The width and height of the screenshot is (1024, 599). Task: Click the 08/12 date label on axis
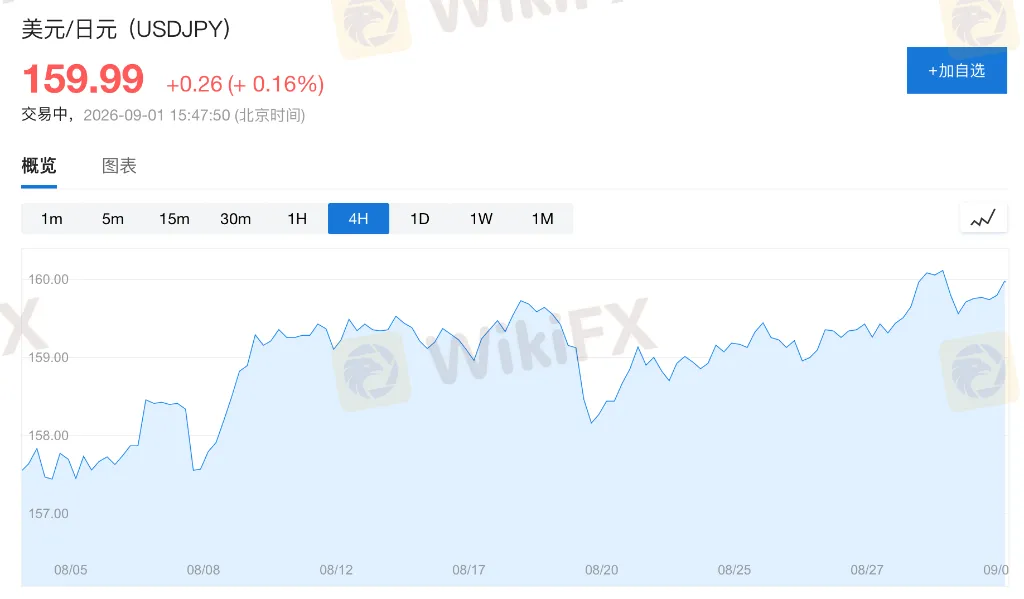pos(336,570)
